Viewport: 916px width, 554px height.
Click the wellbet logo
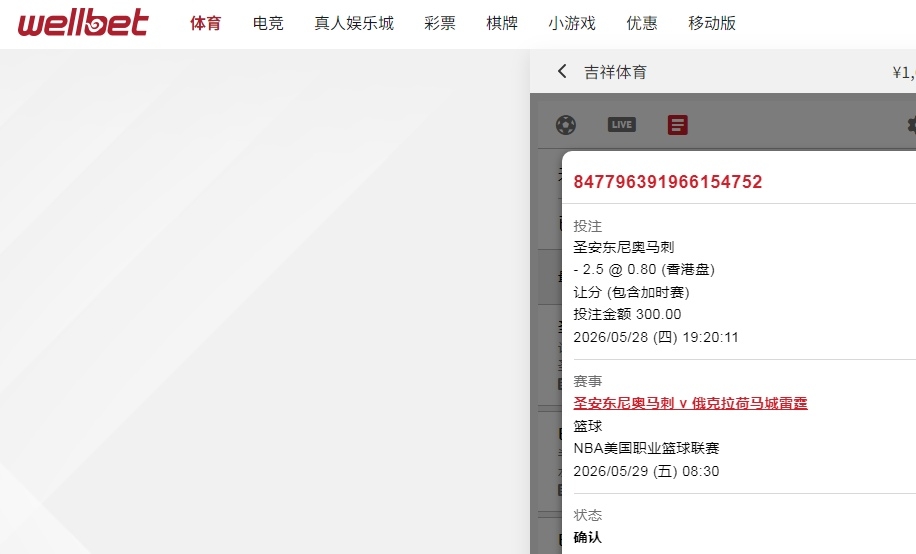[x=83, y=23]
